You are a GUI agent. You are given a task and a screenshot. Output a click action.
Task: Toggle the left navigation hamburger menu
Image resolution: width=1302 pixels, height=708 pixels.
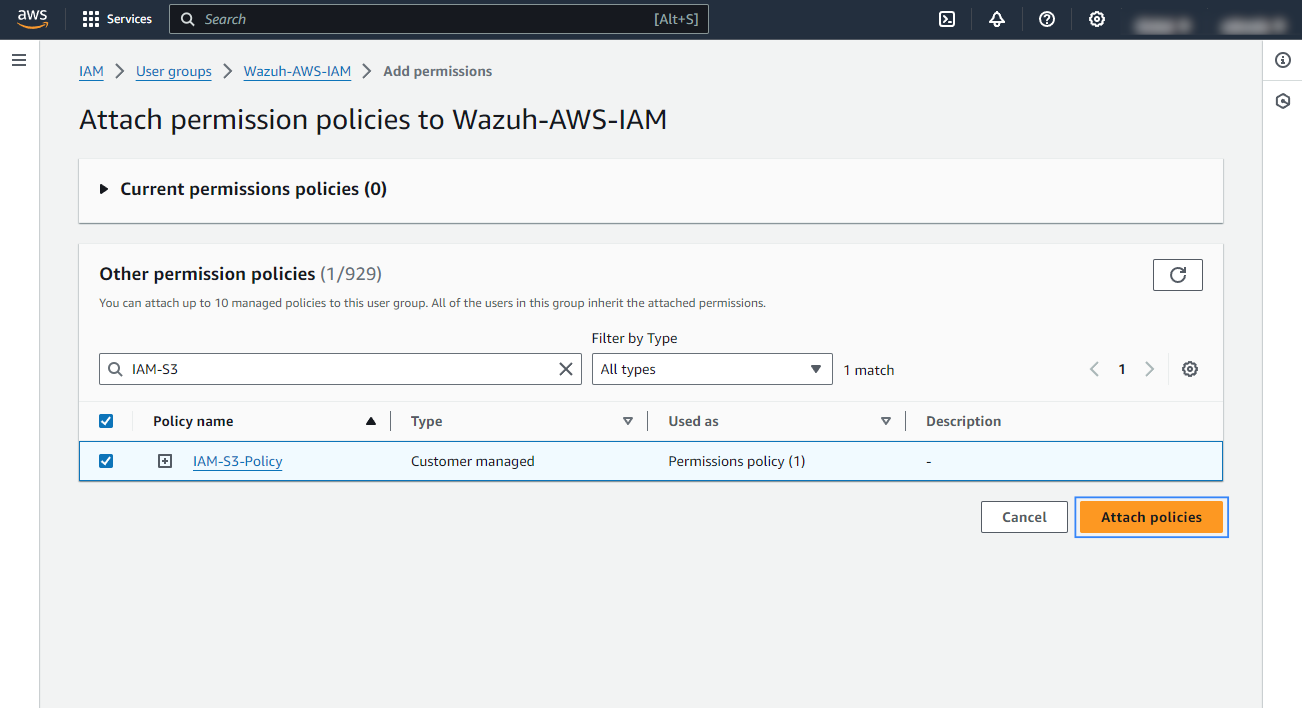[x=18, y=60]
